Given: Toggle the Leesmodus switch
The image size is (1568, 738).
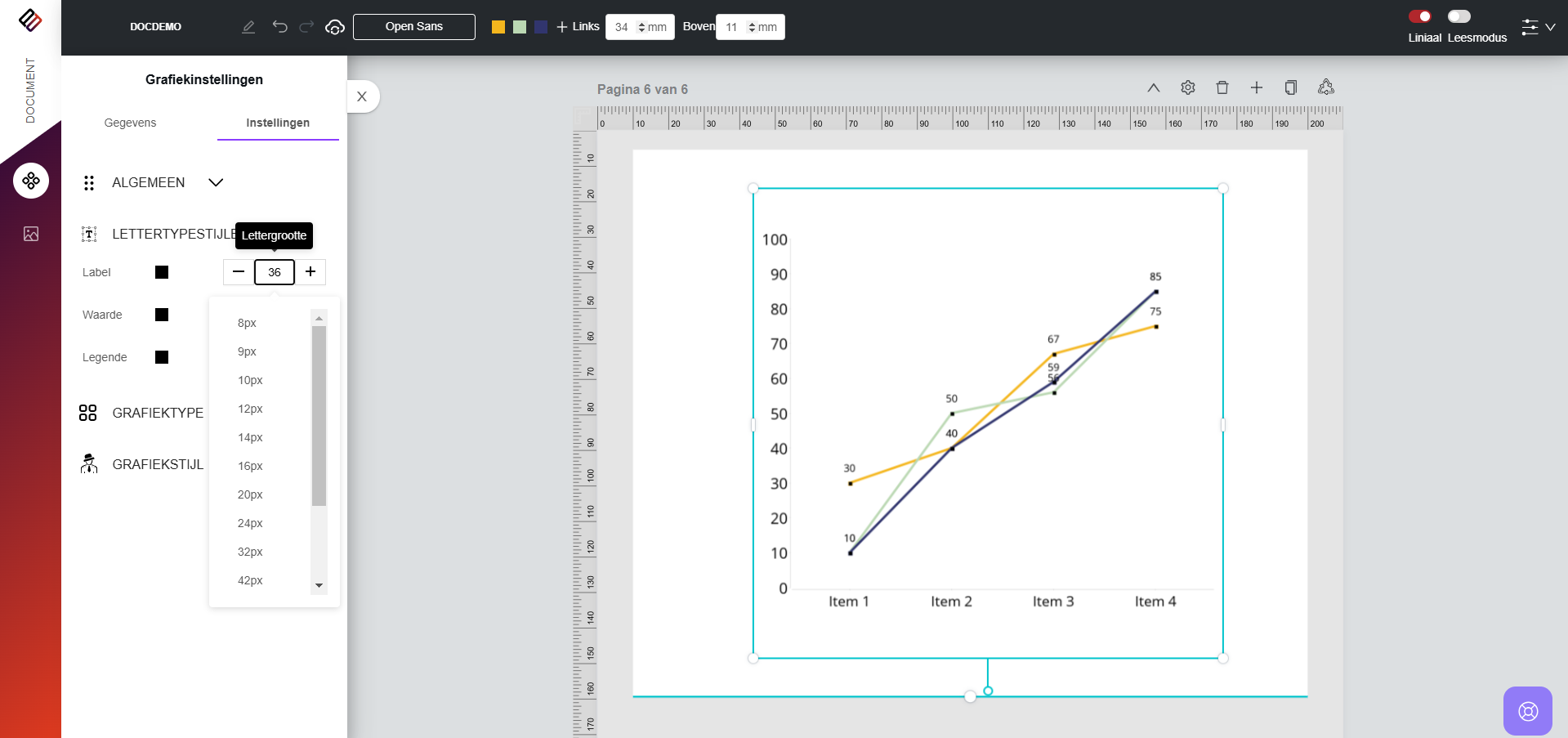Looking at the screenshot, I should [x=1459, y=16].
